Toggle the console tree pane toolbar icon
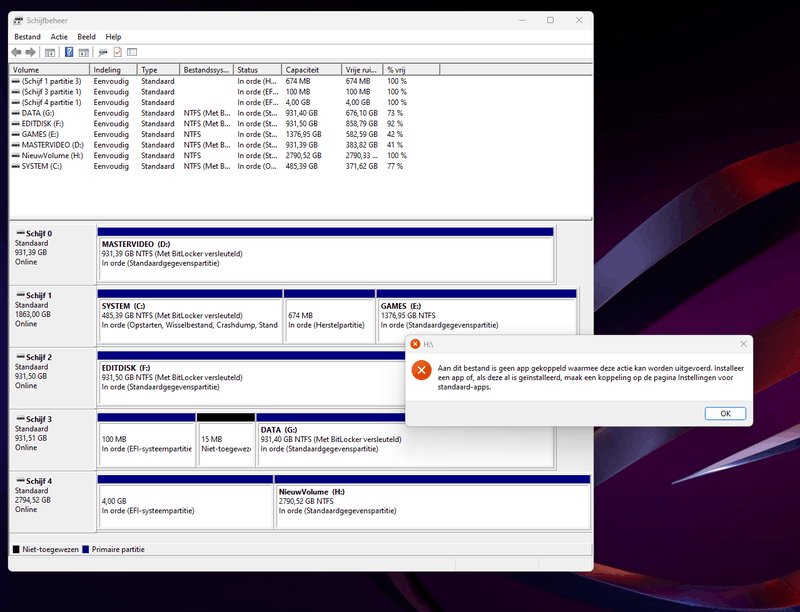800x612 pixels. (50, 52)
